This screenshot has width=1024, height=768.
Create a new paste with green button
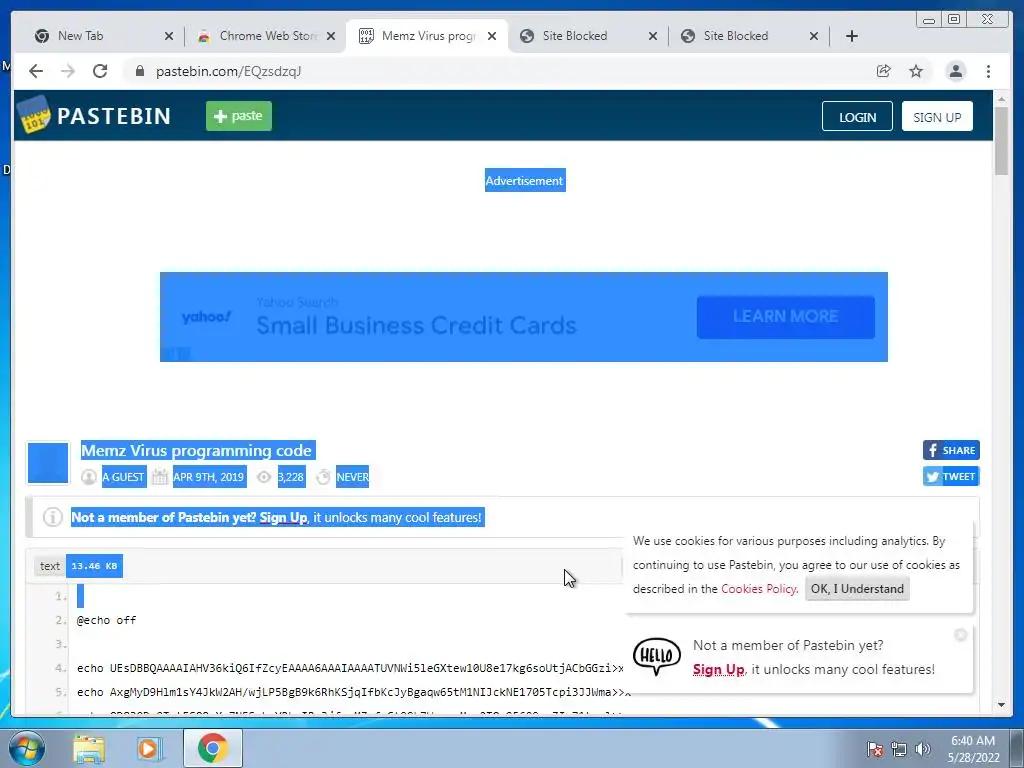[239, 116]
